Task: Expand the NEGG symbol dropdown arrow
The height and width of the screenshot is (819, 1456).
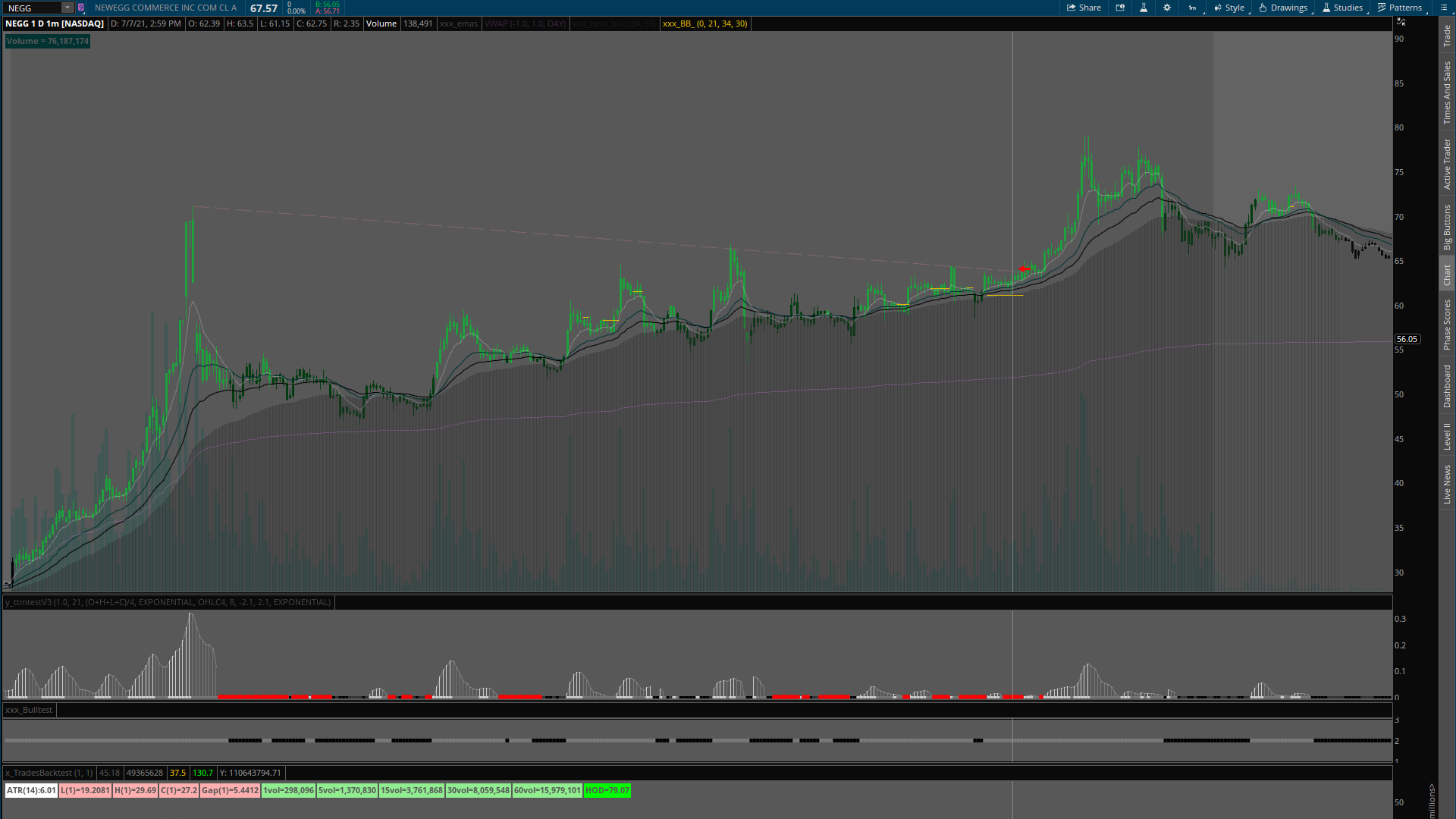Action: pyautogui.click(x=67, y=8)
